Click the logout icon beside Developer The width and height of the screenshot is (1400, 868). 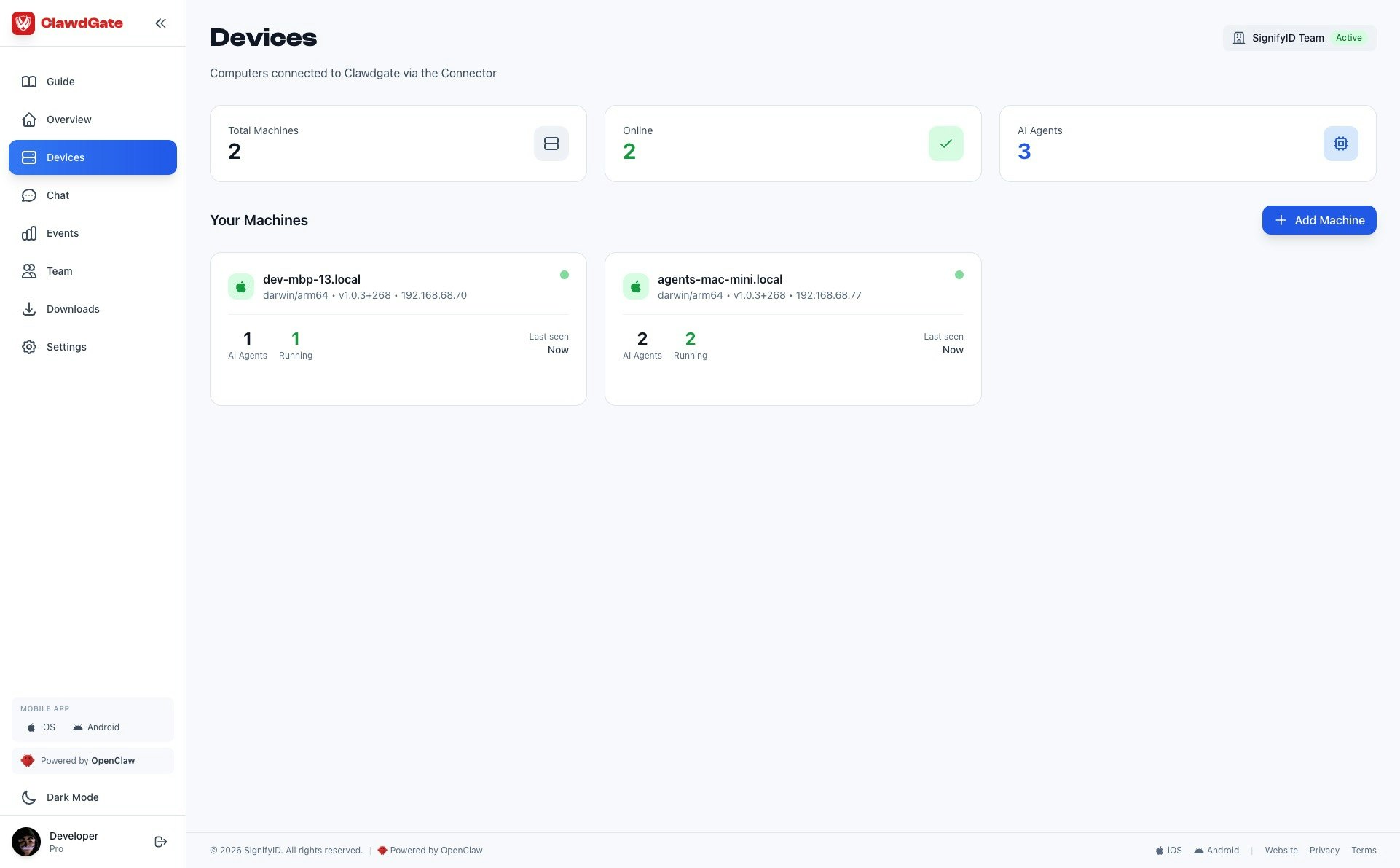[x=161, y=842]
